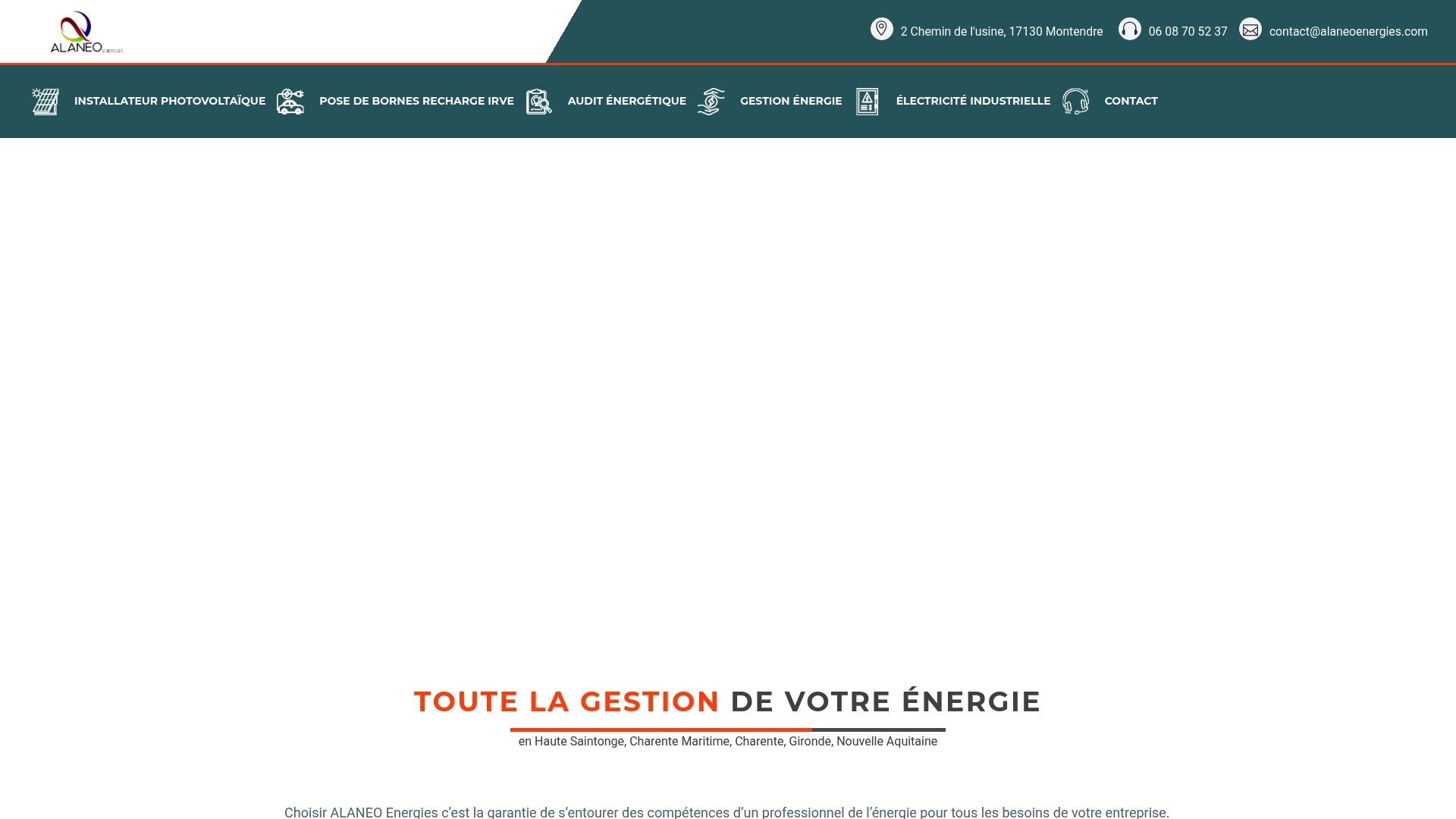
Task: Open the Pose de Bornes Recharge IRVE menu
Action: click(x=416, y=101)
